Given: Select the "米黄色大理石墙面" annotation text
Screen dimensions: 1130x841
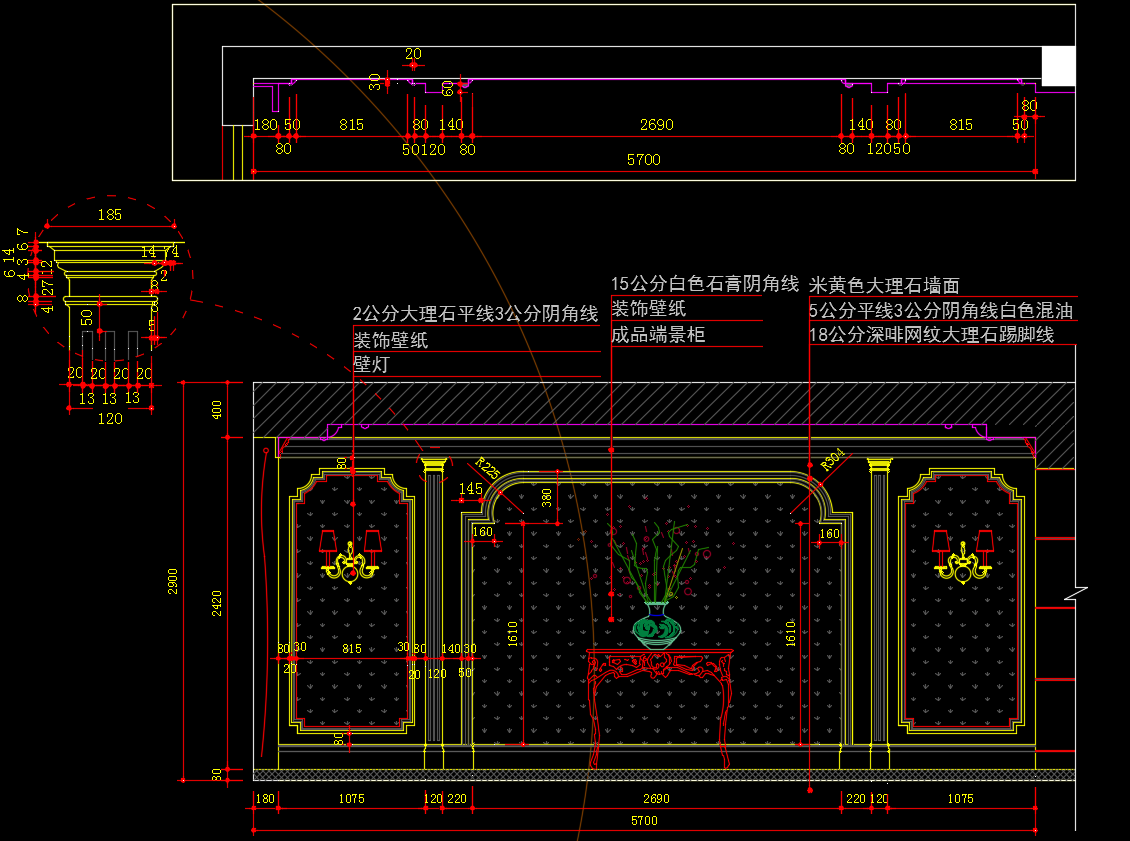Looking at the screenshot, I should click(x=884, y=285).
